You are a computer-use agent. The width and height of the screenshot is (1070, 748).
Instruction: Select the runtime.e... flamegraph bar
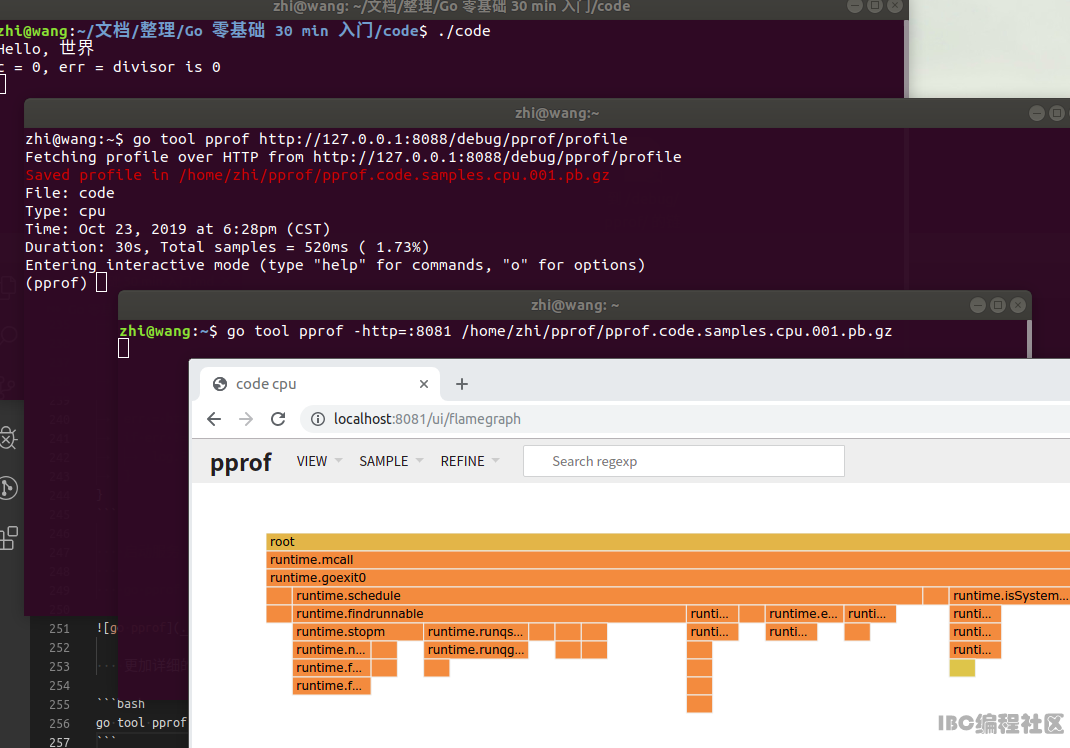tap(805, 614)
